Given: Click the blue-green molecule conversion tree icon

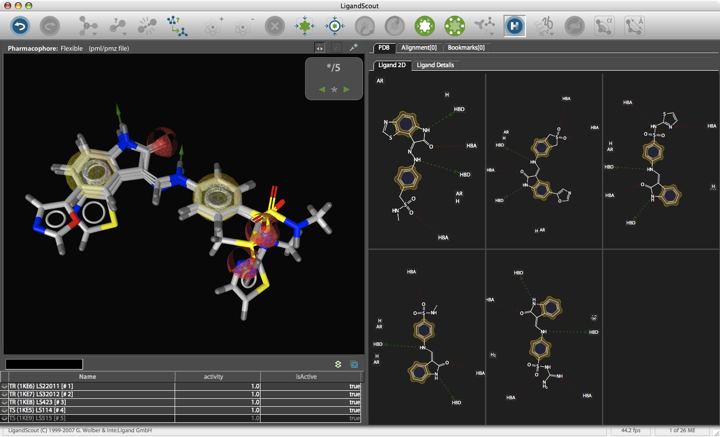Looking at the screenshot, I should point(177,26).
